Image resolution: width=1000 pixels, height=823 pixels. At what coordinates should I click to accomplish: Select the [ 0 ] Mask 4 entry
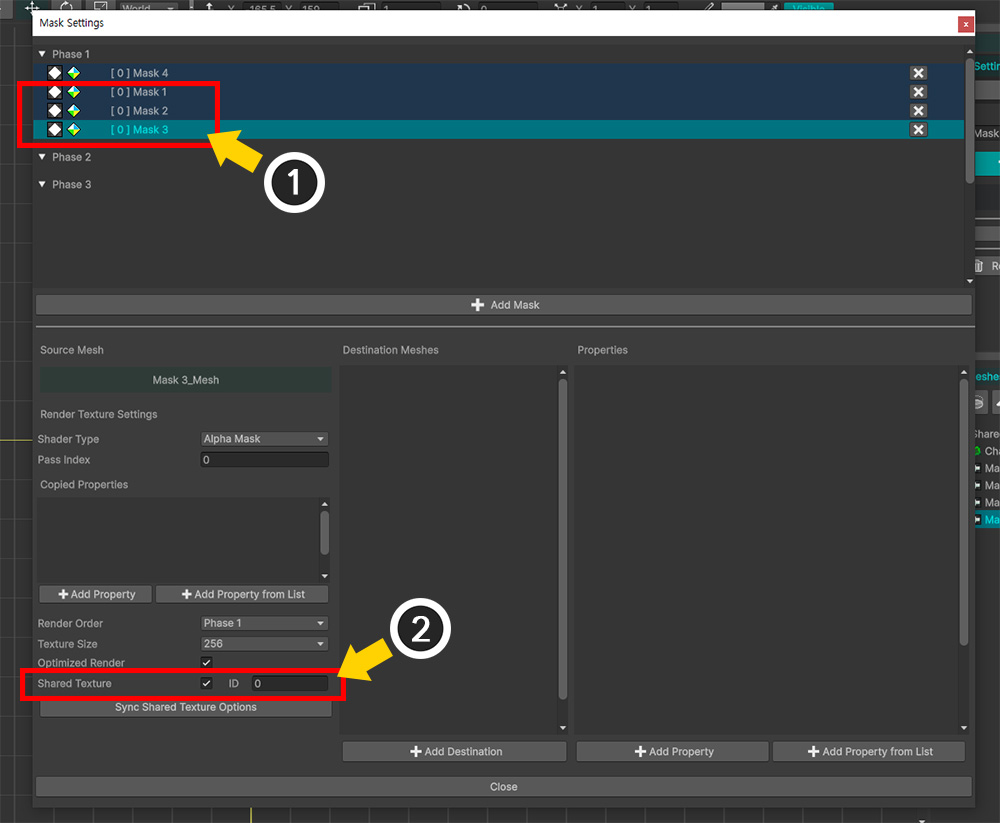[498, 73]
